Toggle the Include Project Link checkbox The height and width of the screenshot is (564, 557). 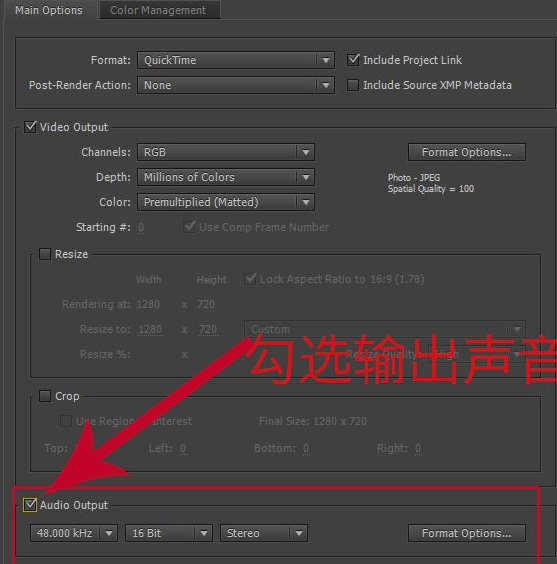(353, 59)
